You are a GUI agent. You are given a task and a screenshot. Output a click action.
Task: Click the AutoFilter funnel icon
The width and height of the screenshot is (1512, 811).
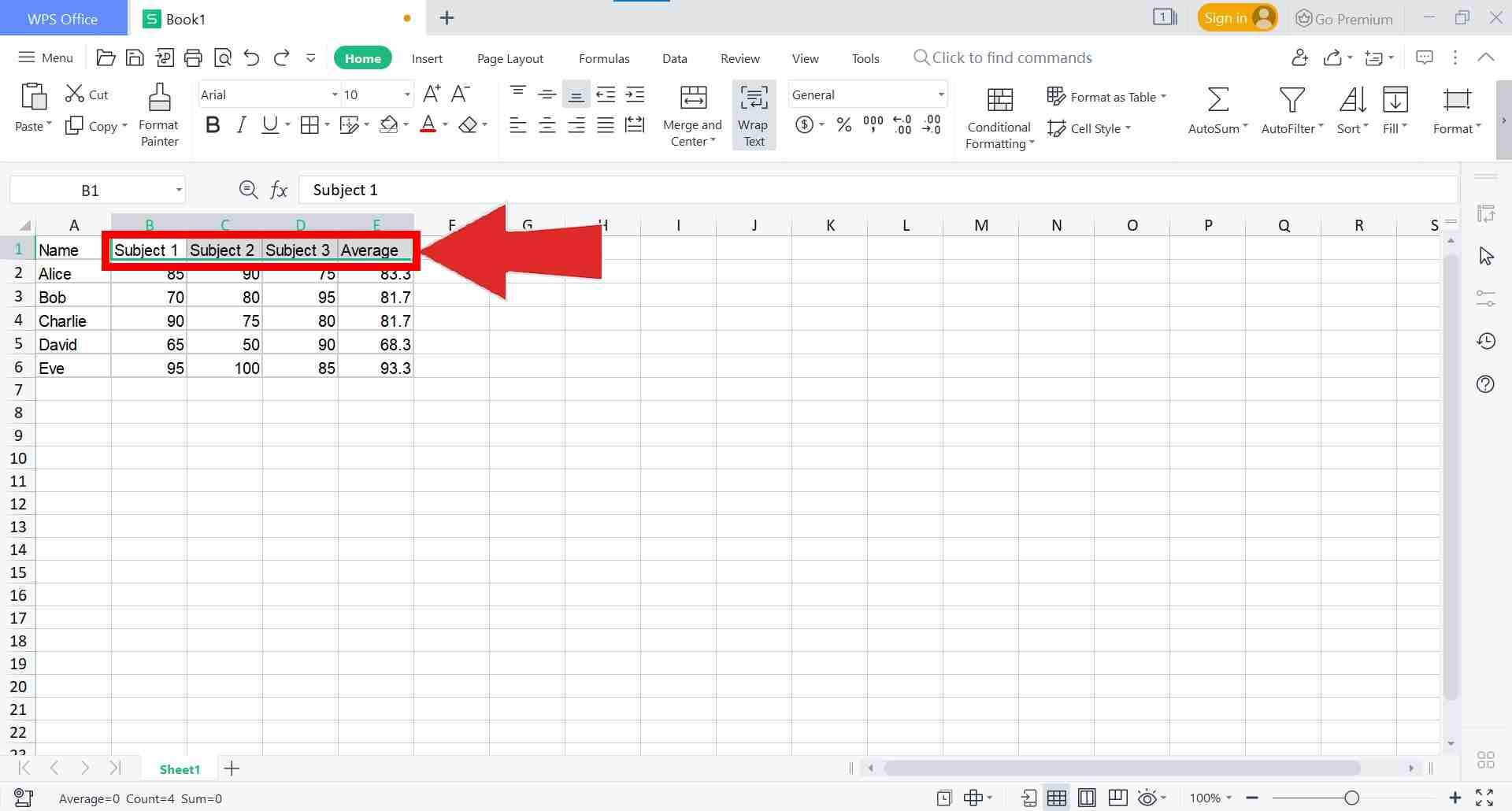tap(1291, 100)
